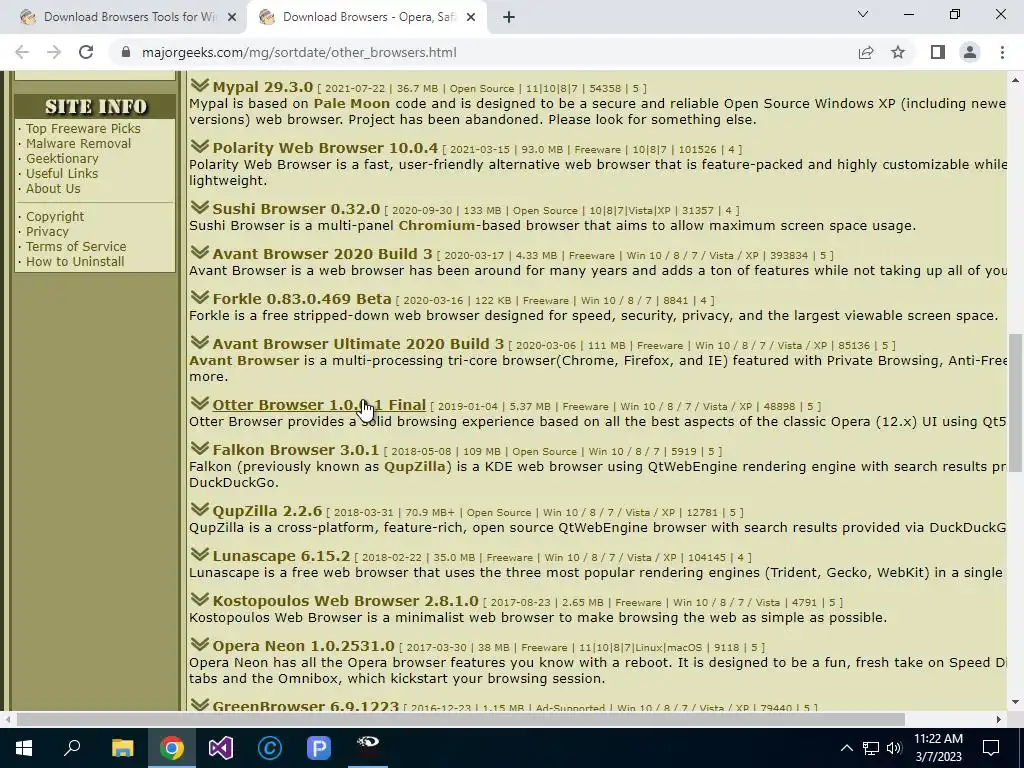
Task: Open Chrome side panel icon
Action: pyautogui.click(x=938, y=52)
